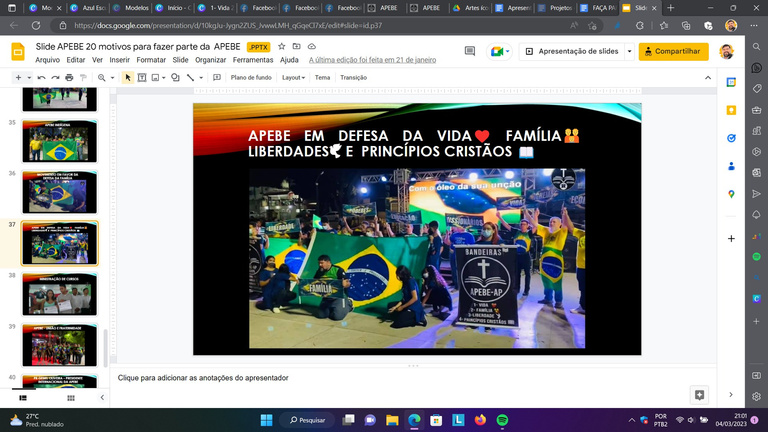768x432 pixels.
Task: Select slide 36 thumbnail
Action: (x=59, y=192)
